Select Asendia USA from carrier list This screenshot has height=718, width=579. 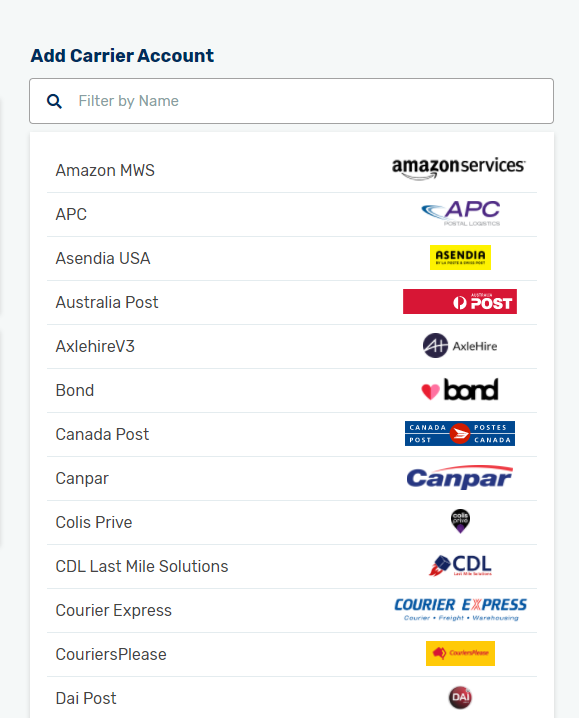103,258
